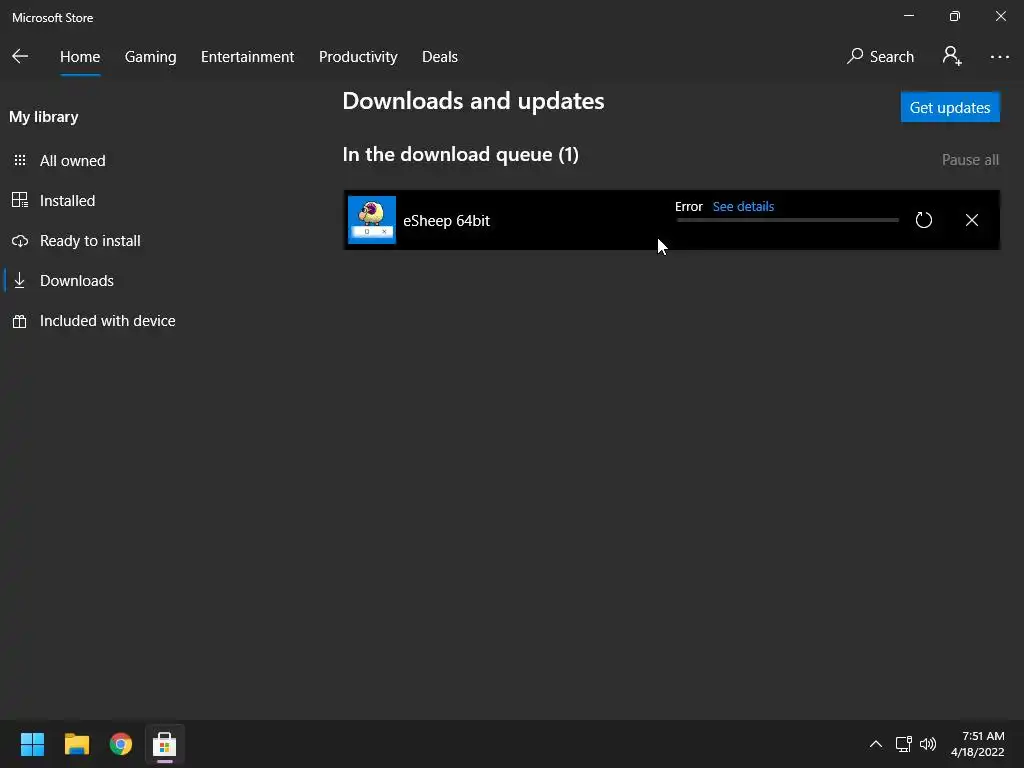This screenshot has width=1024, height=768.
Task: Open the Search magnifier
Action: pos(855,56)
